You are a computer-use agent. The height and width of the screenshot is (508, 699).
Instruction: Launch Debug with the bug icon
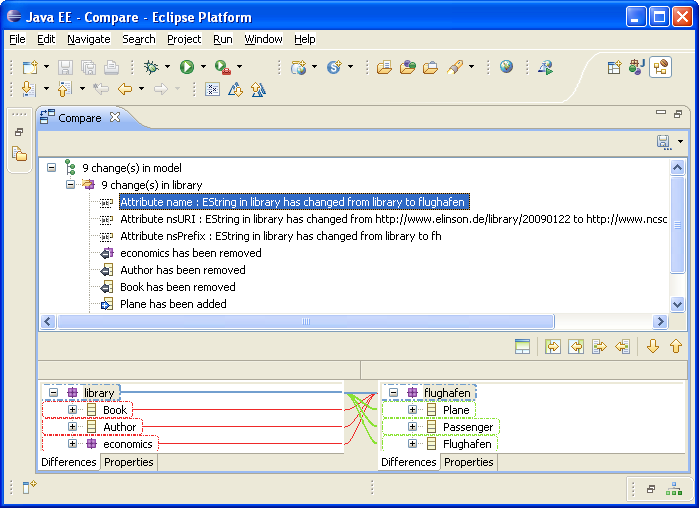click(x=151, y=67)
